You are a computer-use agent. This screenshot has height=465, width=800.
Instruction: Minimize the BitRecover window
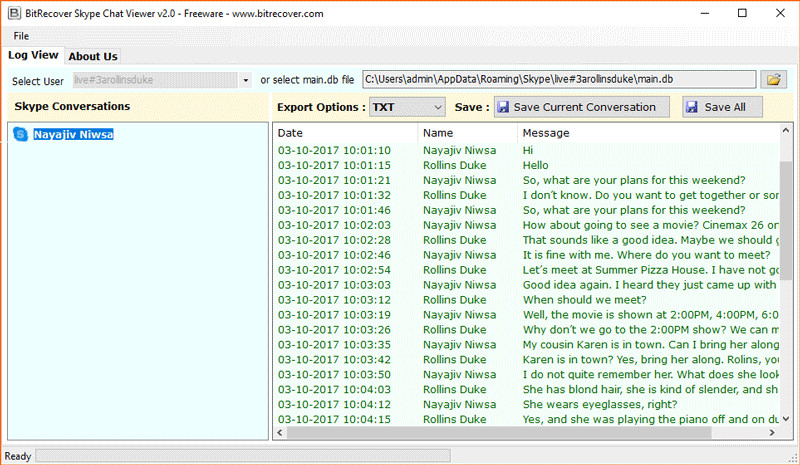click(705, 13)
